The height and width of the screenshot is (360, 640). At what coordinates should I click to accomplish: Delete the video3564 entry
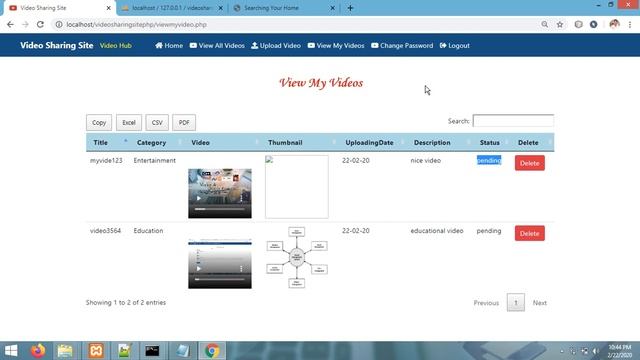(530, 233)
